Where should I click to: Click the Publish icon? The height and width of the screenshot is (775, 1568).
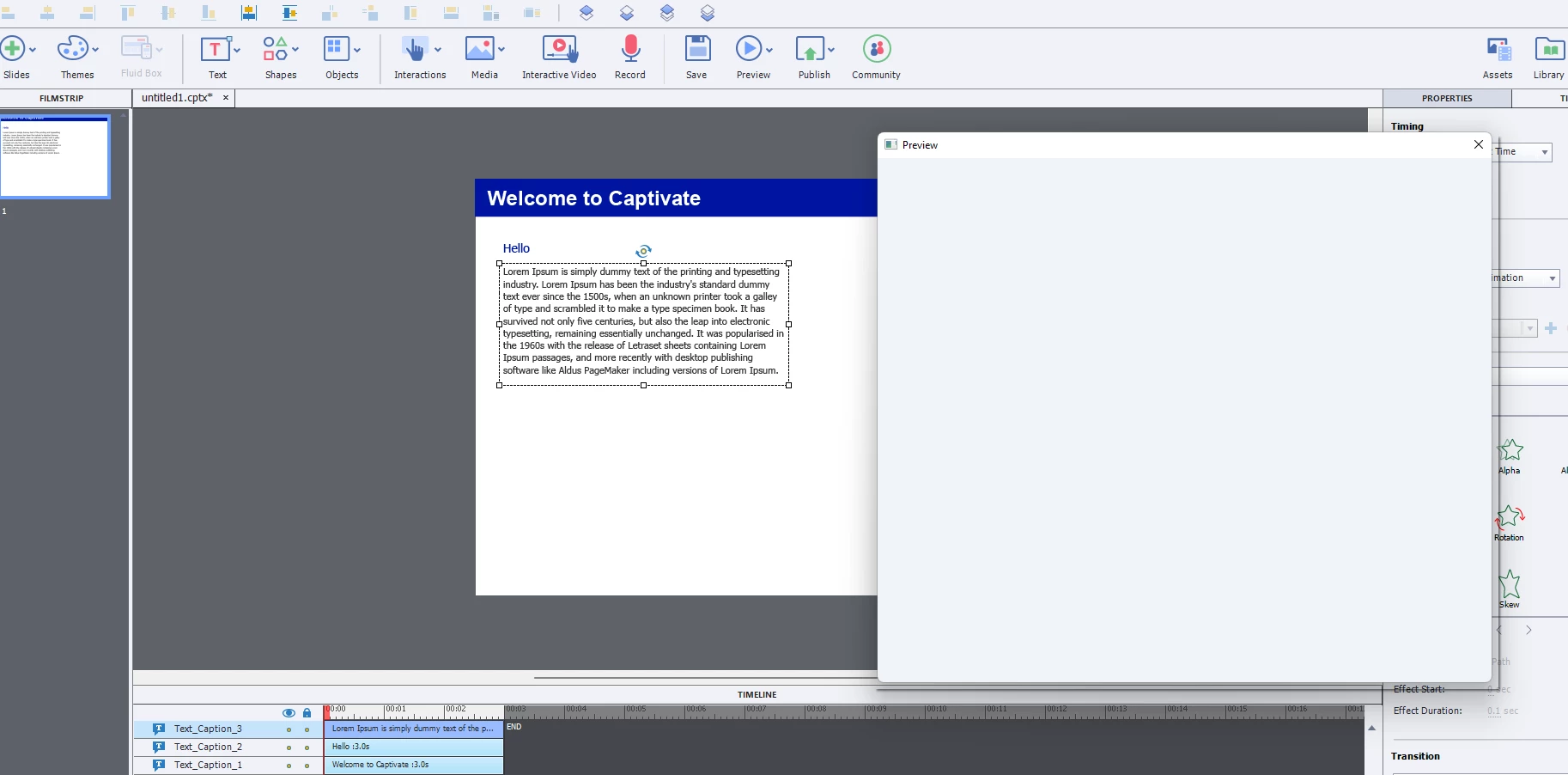(810, 49)
